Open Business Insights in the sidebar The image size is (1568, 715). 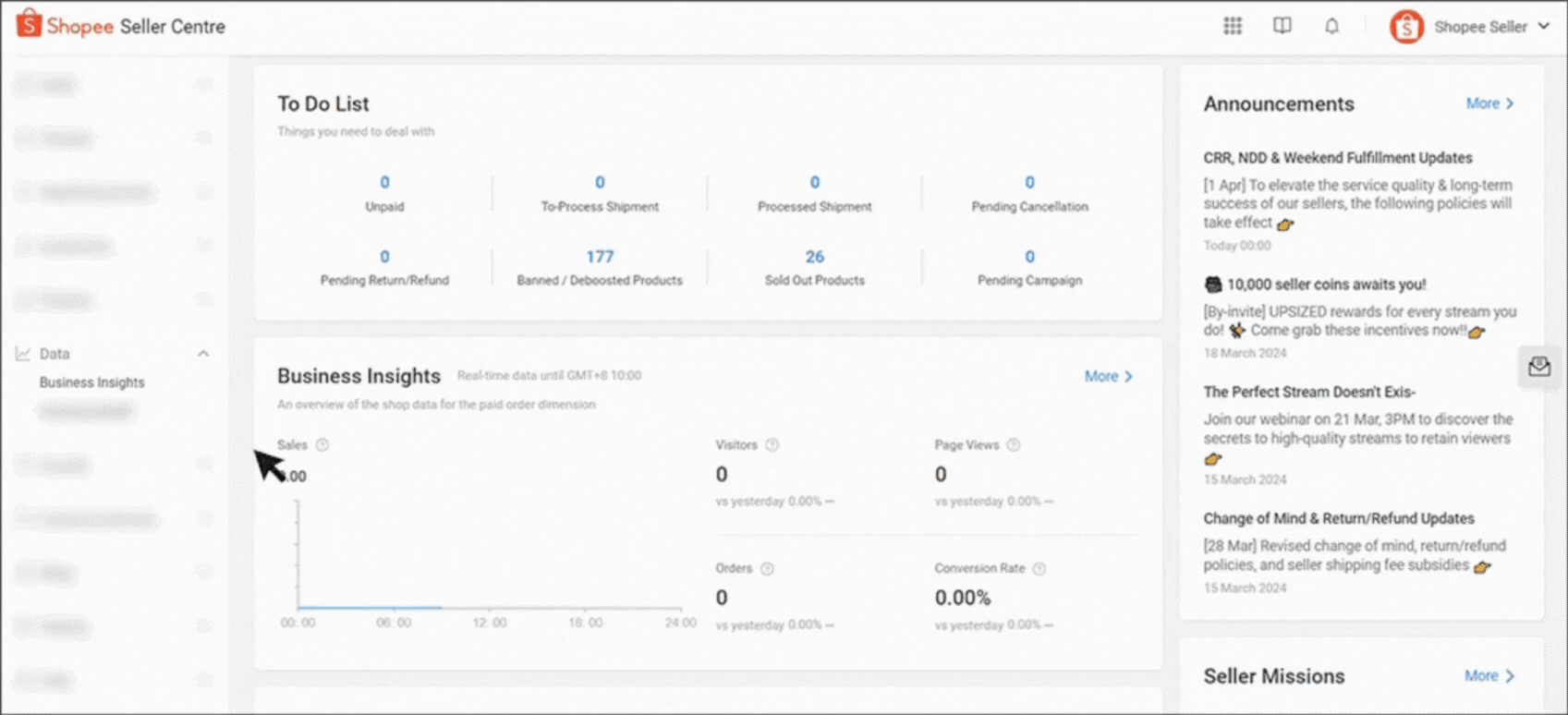pos(92,382)
